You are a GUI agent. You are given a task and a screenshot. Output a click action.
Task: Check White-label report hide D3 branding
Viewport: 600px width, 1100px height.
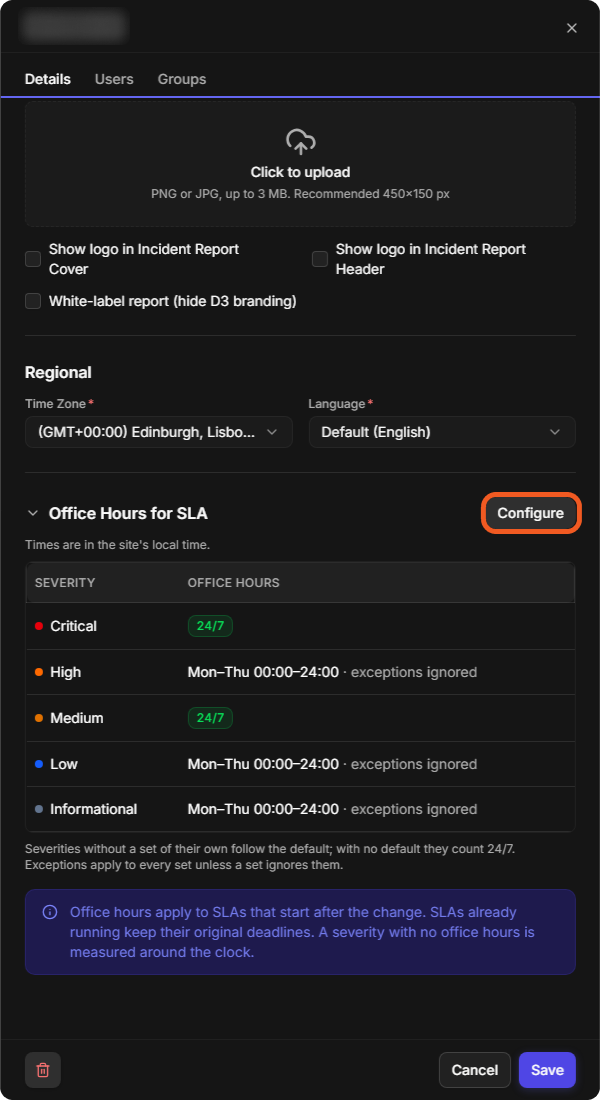(x=33, y=301)
